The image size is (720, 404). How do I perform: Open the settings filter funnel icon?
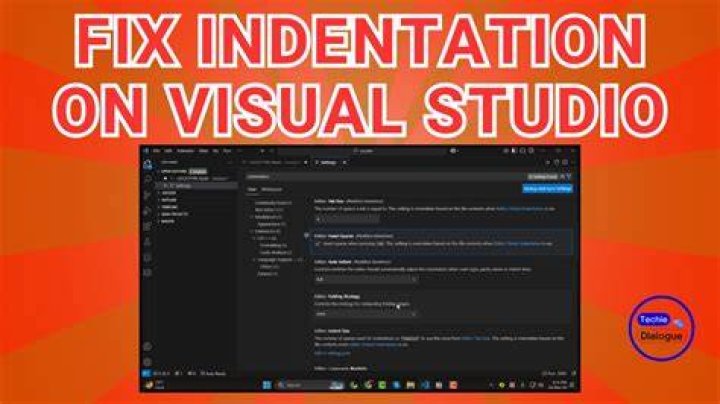click(x=569, y=176)
